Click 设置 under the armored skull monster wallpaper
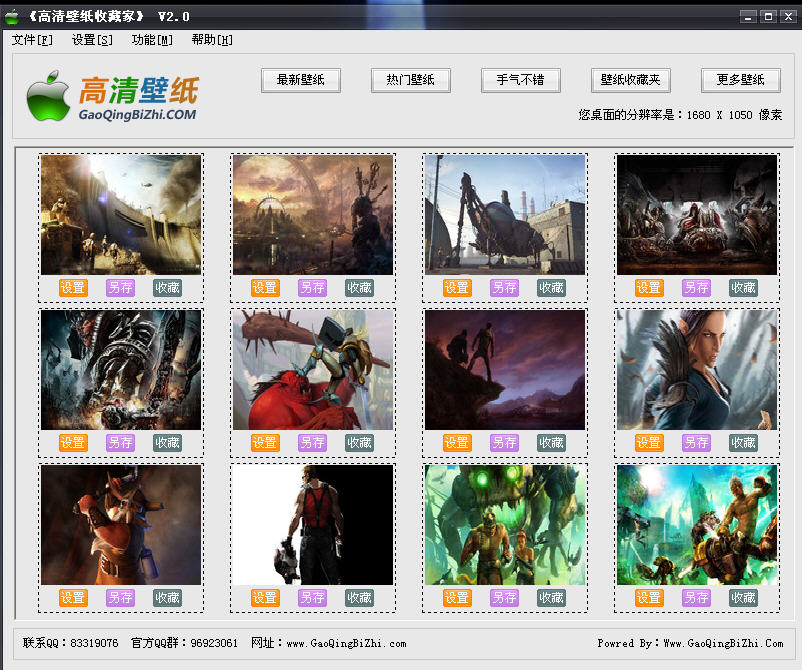The height and width of the screenshot is (670, 802). coord(73,443)
